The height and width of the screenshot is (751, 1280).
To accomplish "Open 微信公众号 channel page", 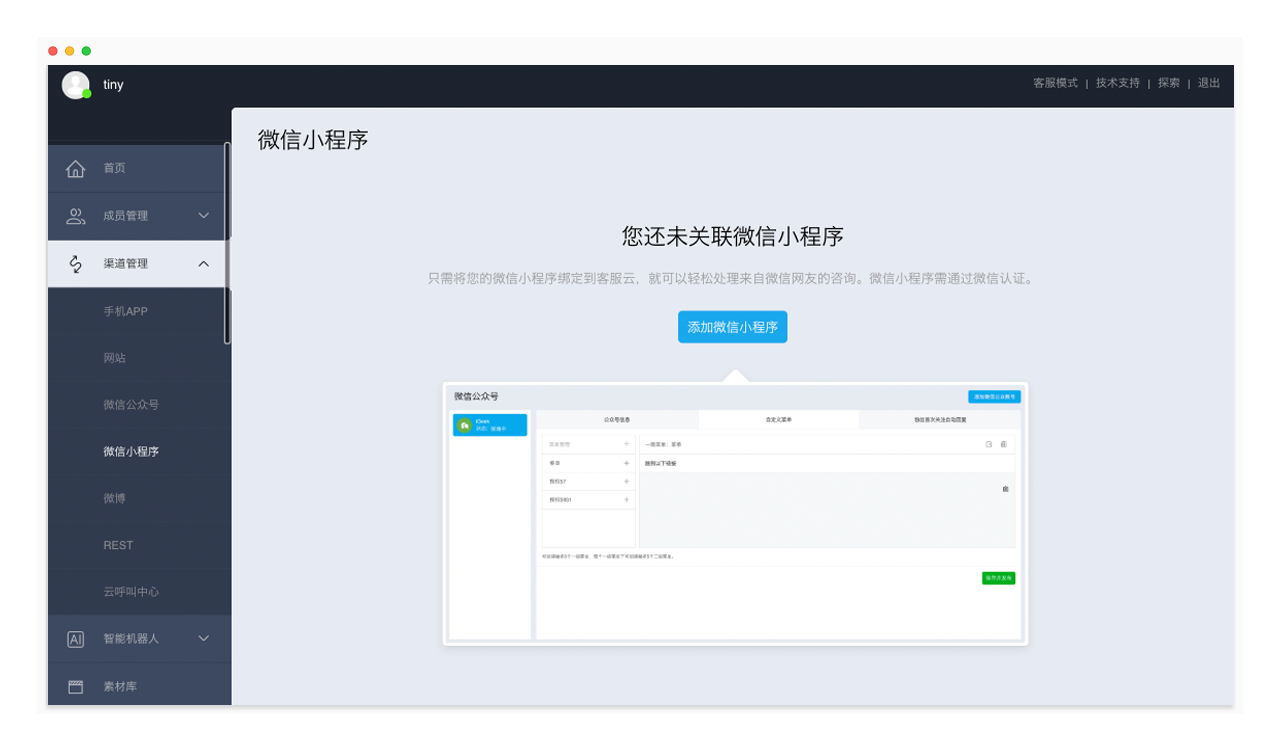I will pos(131,405).
